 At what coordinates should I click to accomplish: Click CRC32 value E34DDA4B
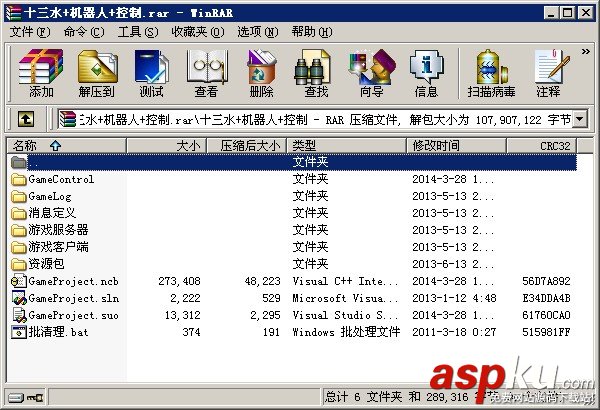[546, 298]
